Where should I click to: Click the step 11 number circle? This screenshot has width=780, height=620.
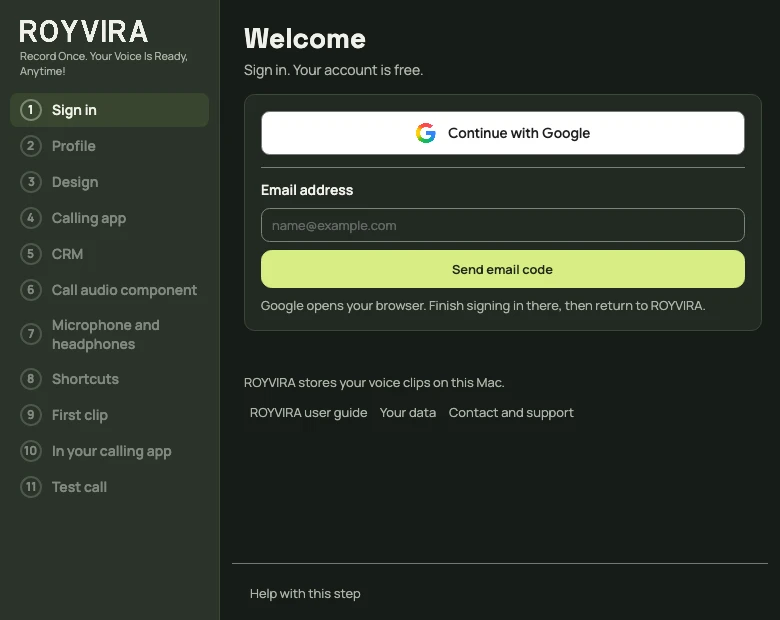31,487
